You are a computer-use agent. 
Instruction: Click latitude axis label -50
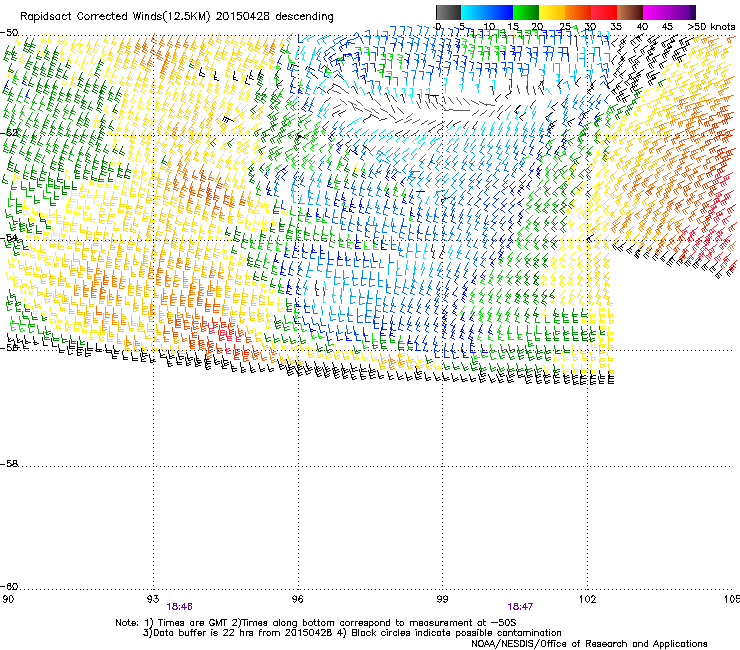tap(9, 33)
